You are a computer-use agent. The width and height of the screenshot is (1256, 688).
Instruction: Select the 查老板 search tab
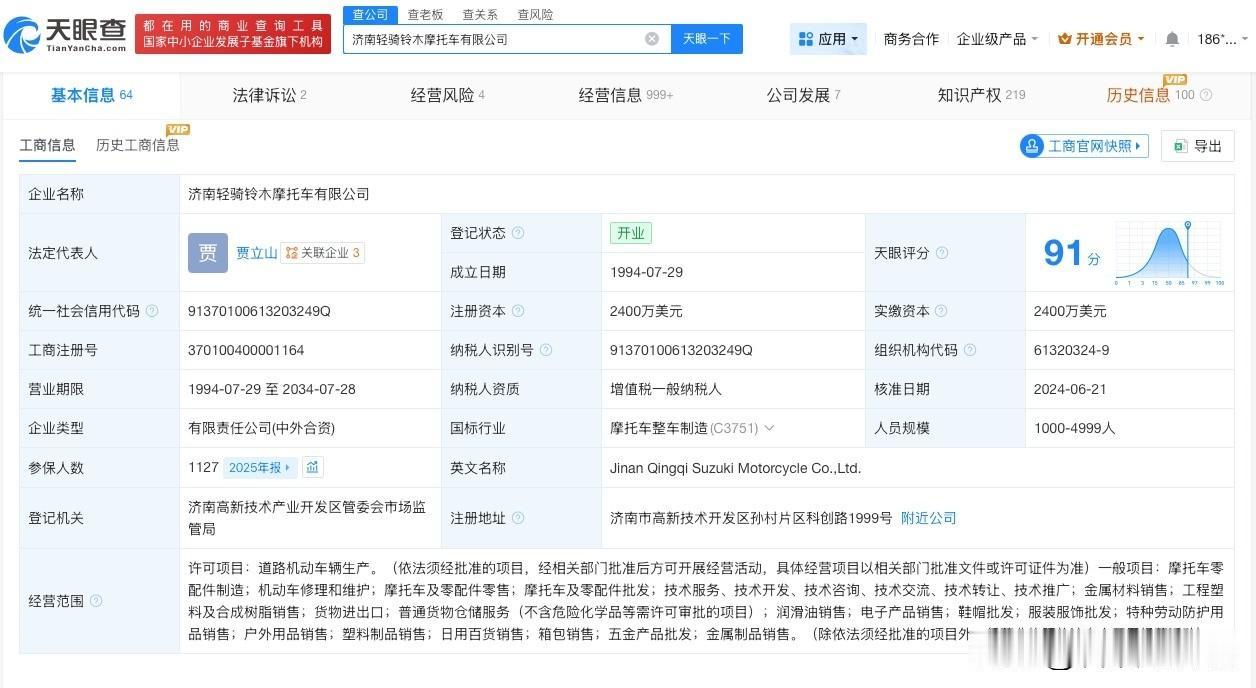pyautogui.click(x=425, y=14)
